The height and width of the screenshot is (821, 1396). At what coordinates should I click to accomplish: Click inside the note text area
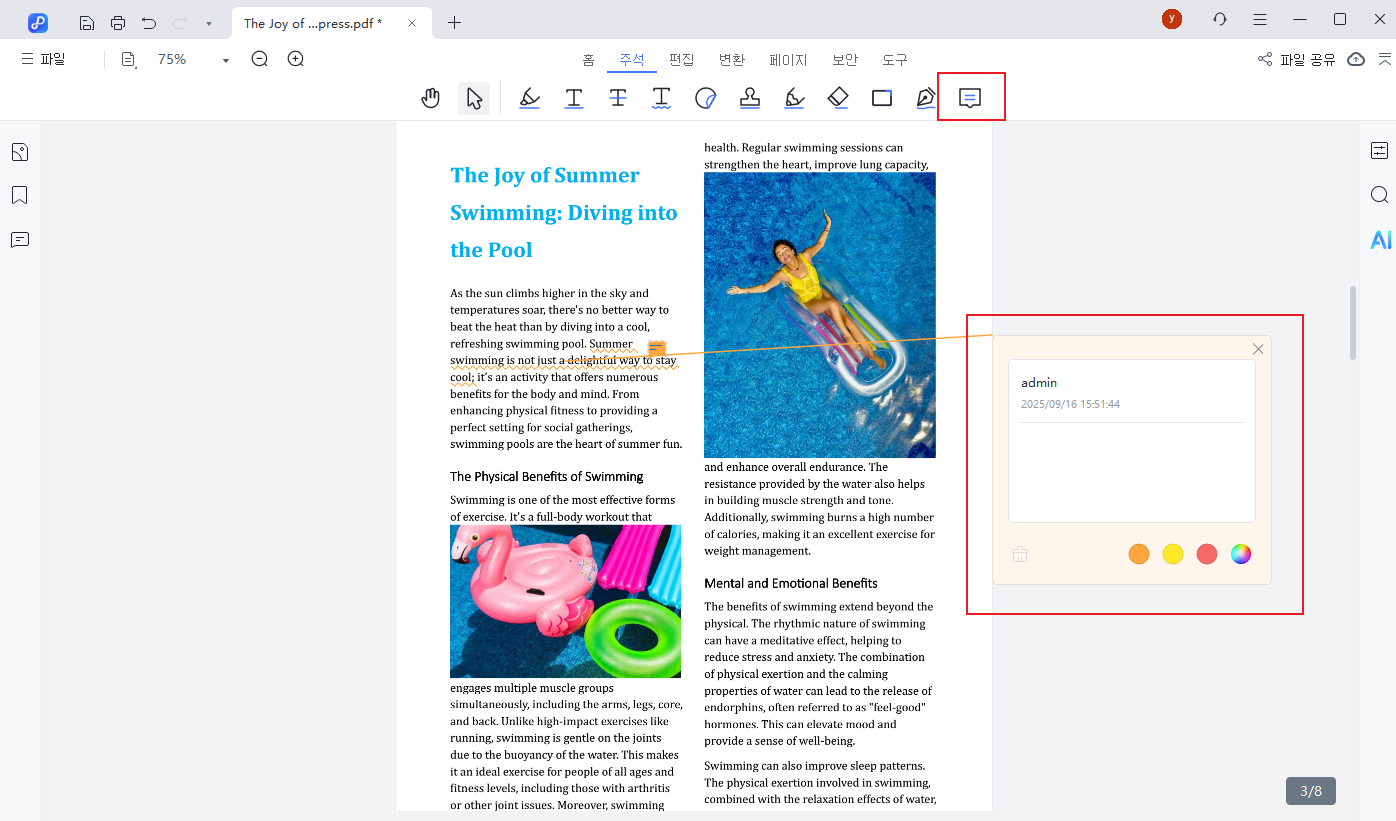pyautogui.click(x=1131, y=470)
